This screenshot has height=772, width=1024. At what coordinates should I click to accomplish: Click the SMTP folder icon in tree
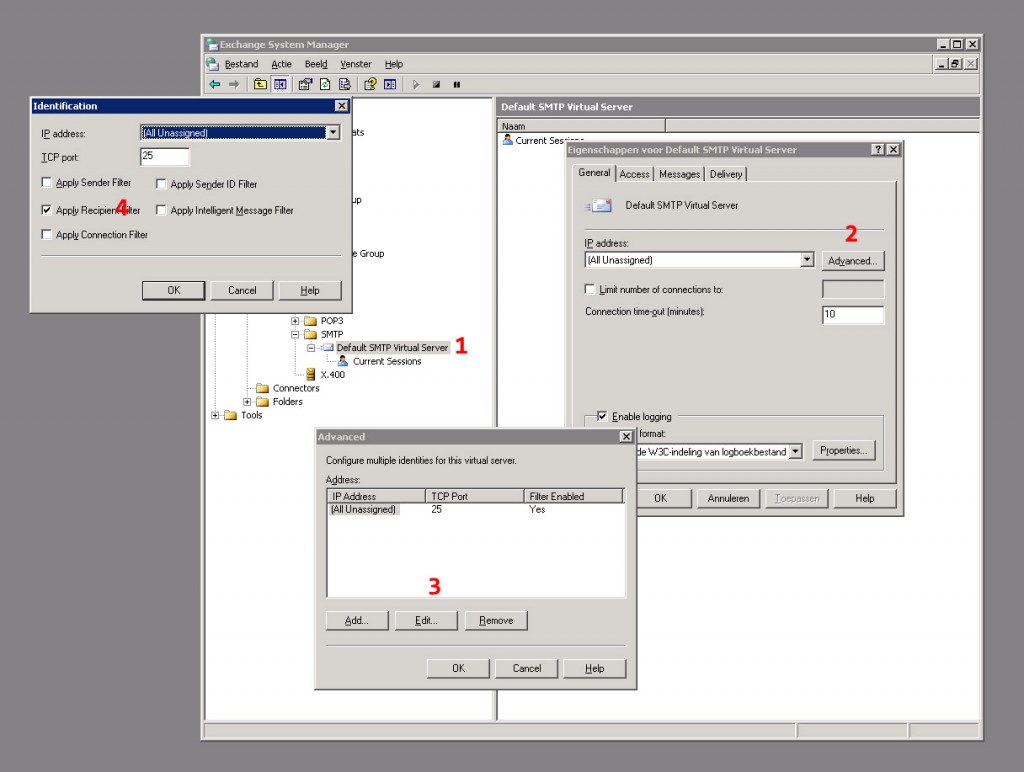click(x=310, y=334)
